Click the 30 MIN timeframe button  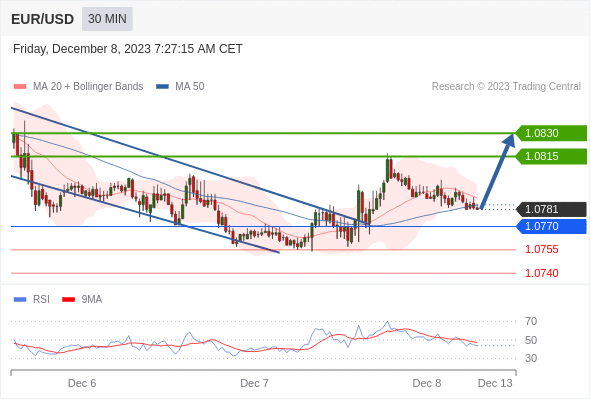[x=107, y=19]
